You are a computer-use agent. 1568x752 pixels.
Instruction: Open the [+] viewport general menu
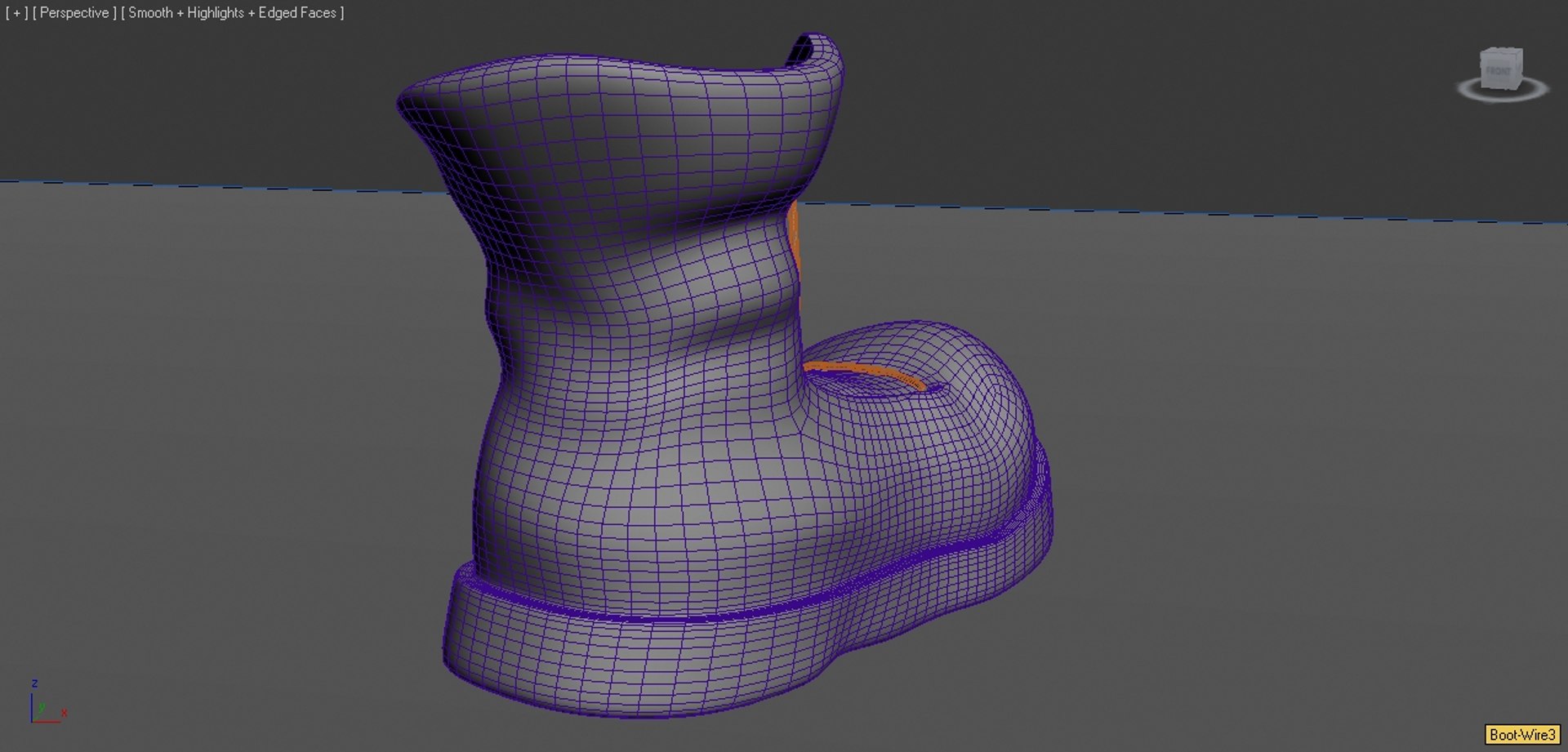point(16,13)
